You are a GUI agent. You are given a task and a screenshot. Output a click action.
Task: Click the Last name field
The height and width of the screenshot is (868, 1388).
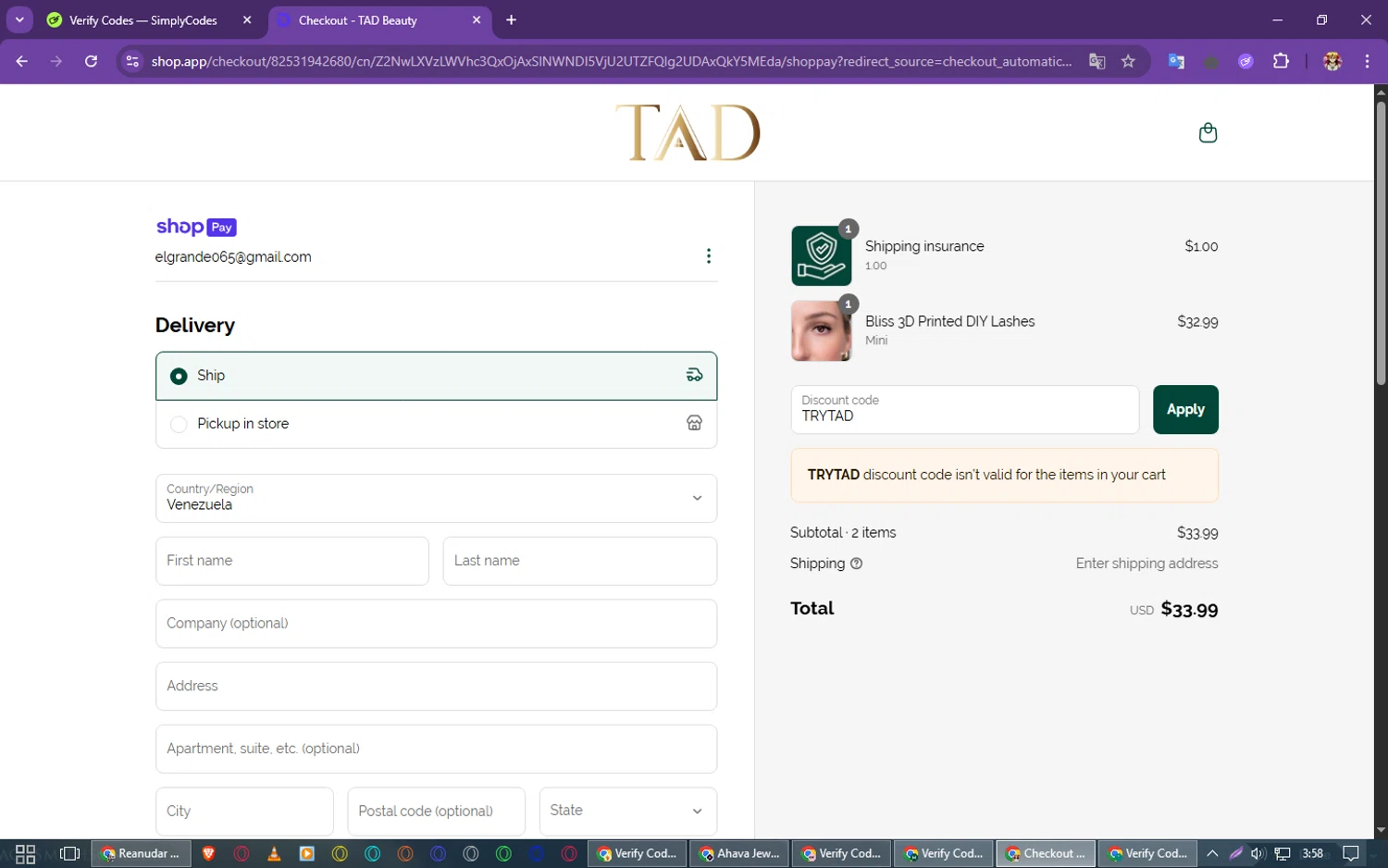click(x=580, y=561)
